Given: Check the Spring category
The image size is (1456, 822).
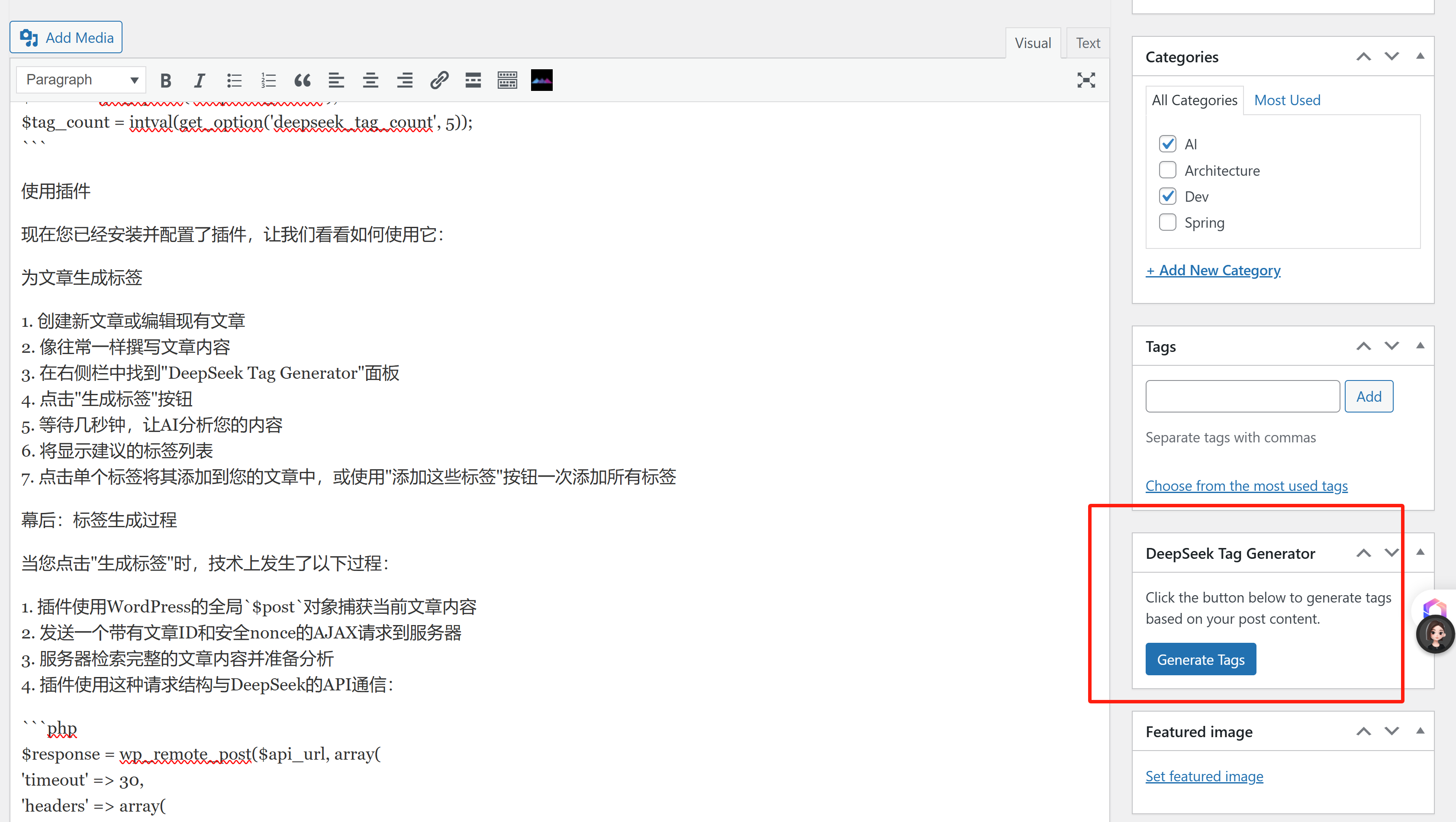Looking at the screenshot, I should tap(1168, 222).
